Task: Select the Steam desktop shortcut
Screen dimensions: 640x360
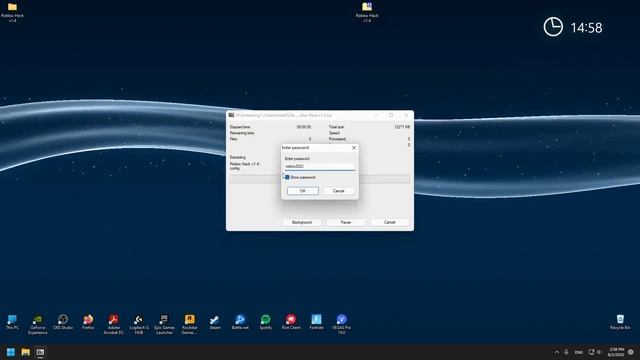Action: (x=215, y=322)
